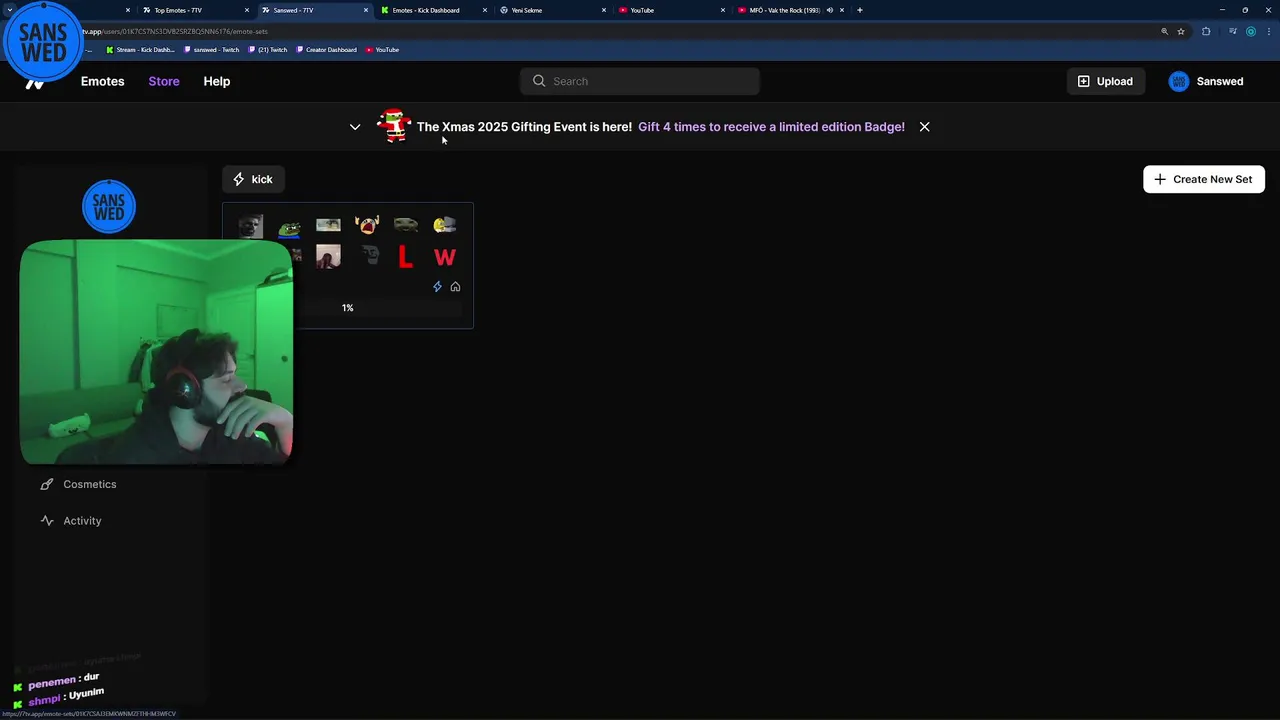Click the Sanswed profile picture in the sidebar
Image resolution: width=1280 pixels, height=720 pixels.
point(109,206)
